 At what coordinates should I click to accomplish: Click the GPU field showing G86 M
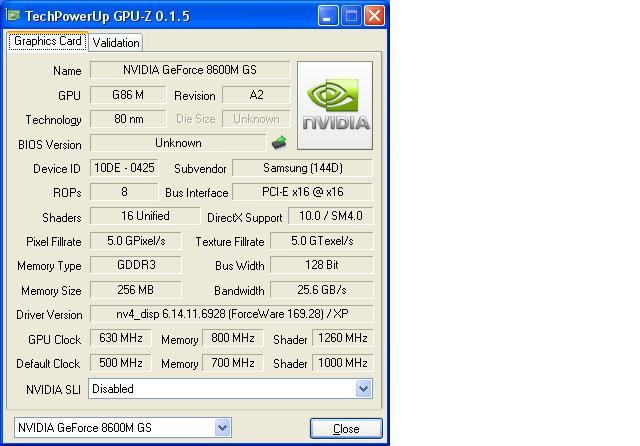click(x=128, y=95)
